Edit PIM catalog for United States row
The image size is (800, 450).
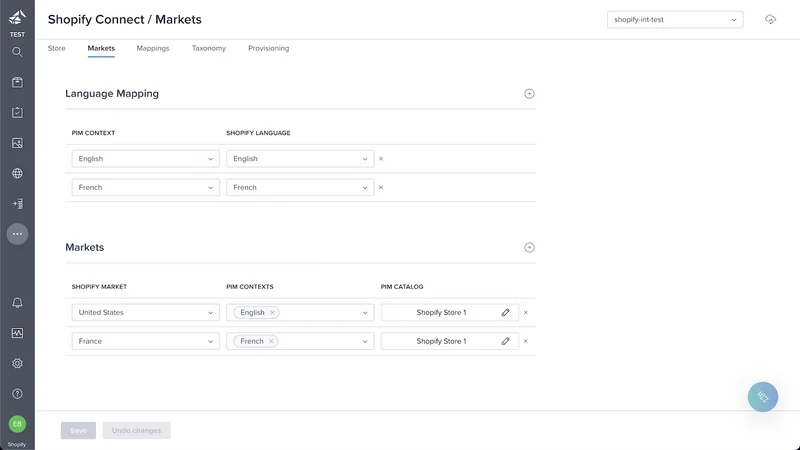pyautogui.click(x=505, y=312)
